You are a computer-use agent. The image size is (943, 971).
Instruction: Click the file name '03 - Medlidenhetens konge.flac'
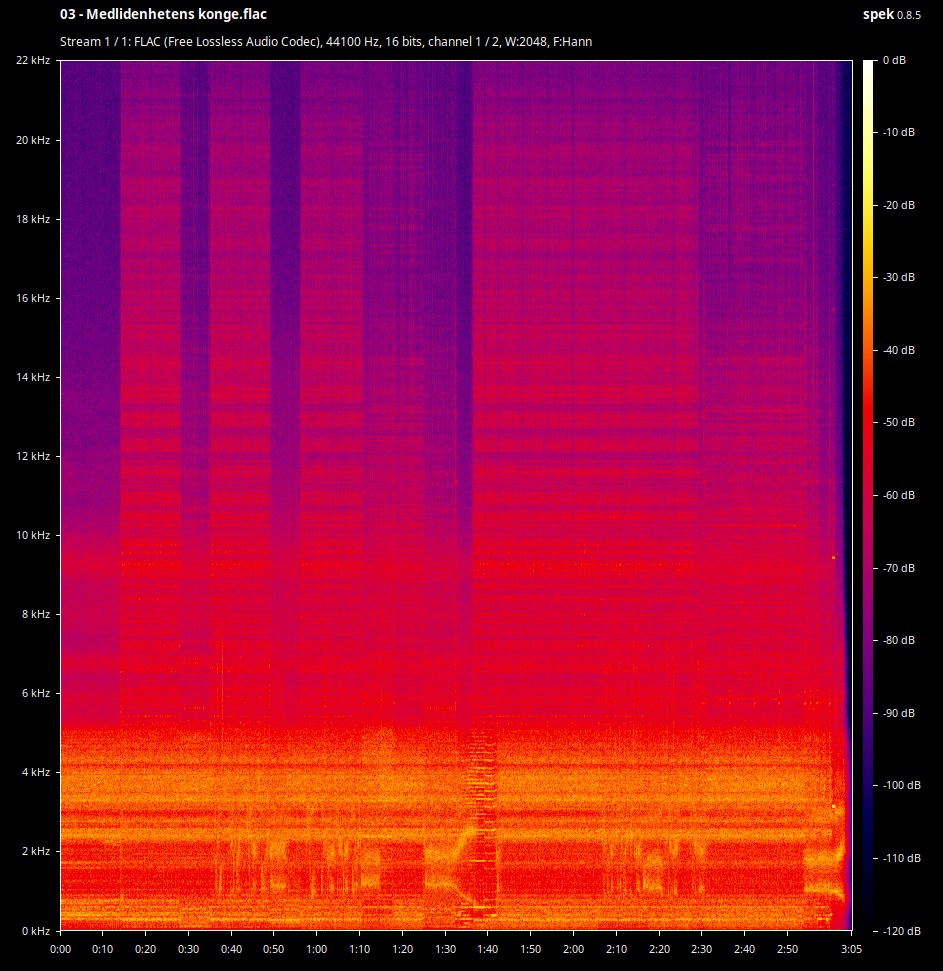point(163,14)
